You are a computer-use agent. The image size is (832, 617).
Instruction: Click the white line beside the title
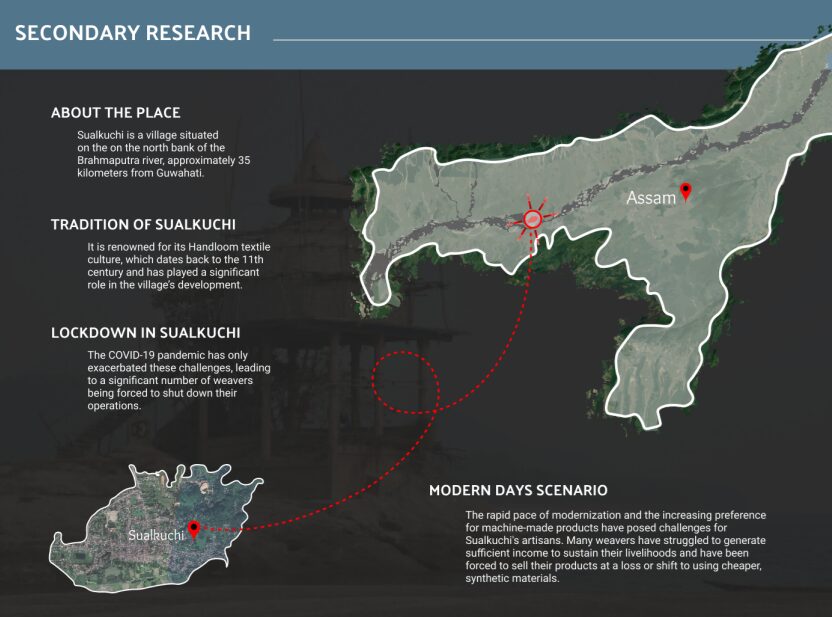(x=550, y=40)
